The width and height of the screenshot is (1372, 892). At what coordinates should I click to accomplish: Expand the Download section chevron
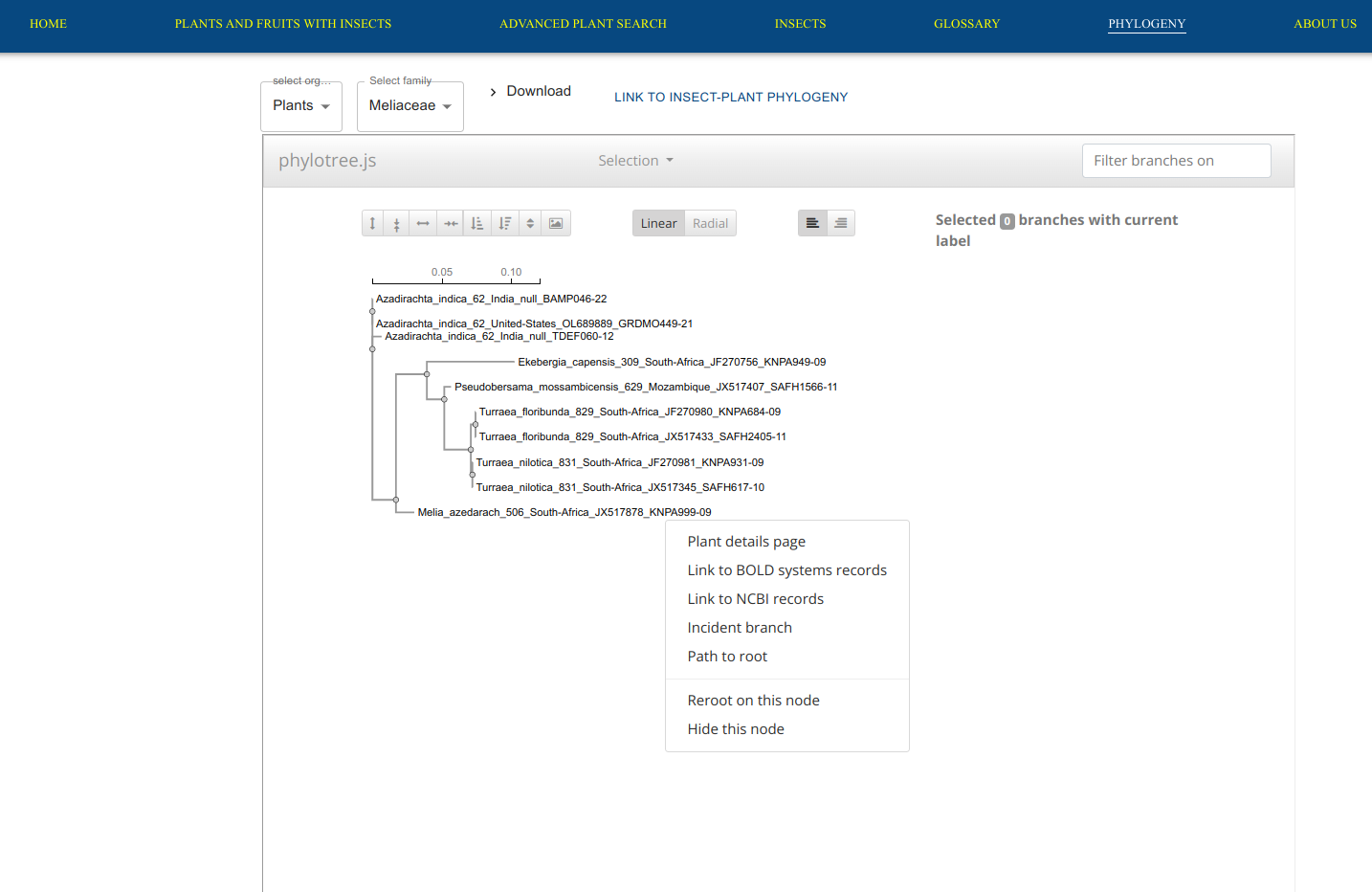coord(493,92)
